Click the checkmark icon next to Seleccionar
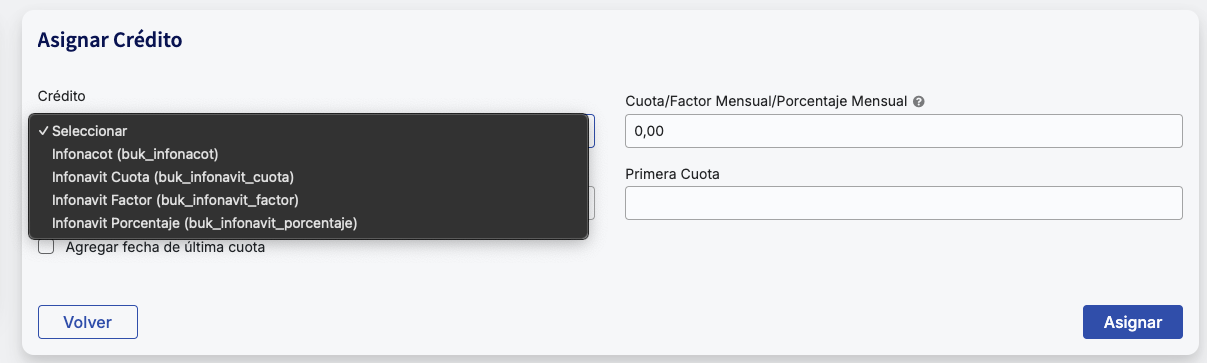1207x363 pixels. point(44,131)
